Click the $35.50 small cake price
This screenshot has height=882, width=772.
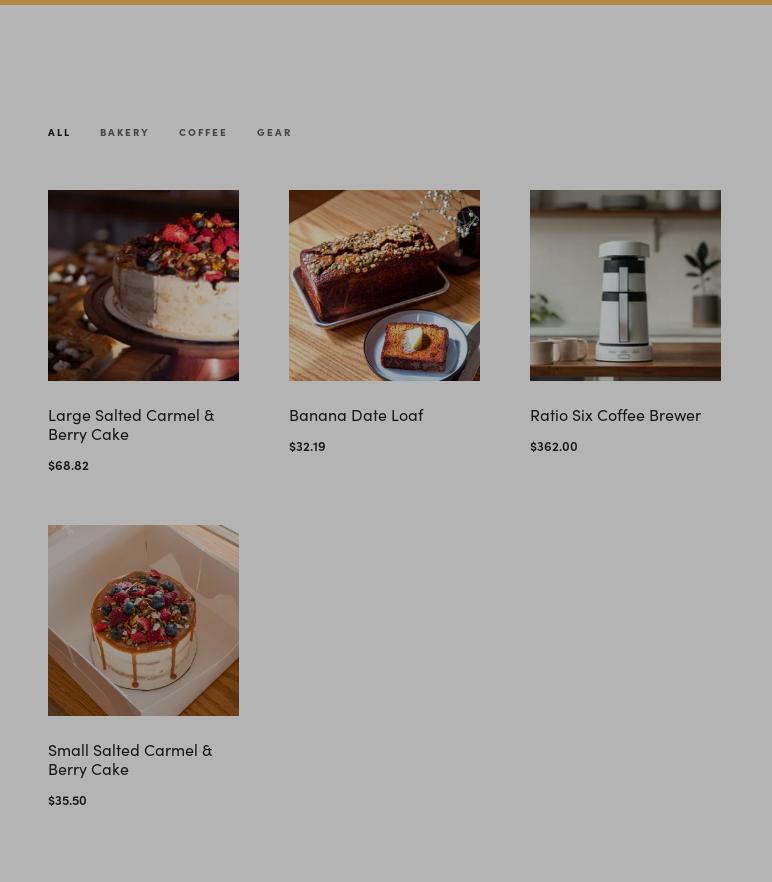[x=68, y=800]
